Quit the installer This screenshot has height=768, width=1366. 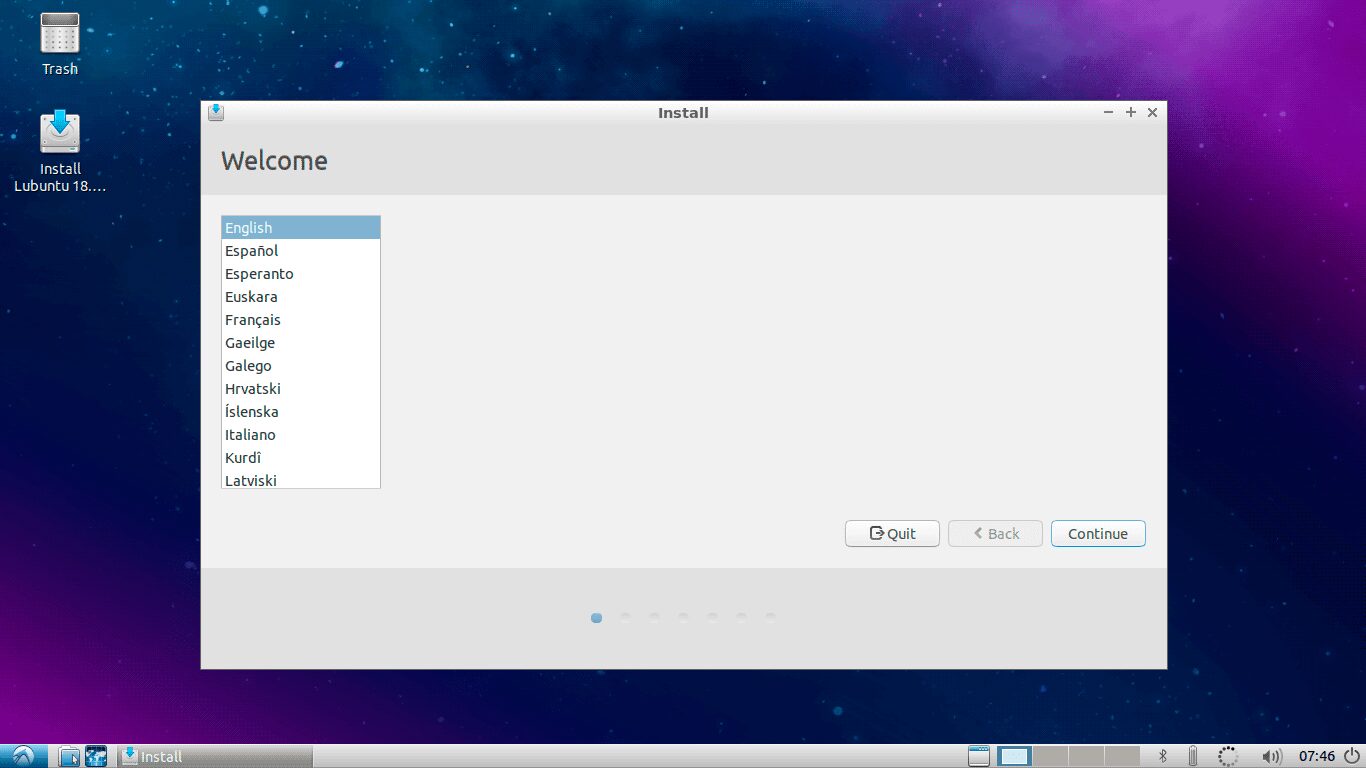pyautogui.click(x=891, y=533)
